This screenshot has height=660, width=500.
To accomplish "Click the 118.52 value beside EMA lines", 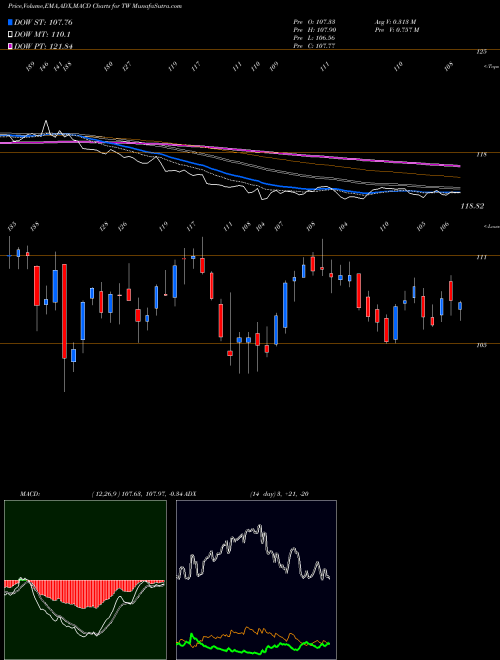I will [472, 206].
